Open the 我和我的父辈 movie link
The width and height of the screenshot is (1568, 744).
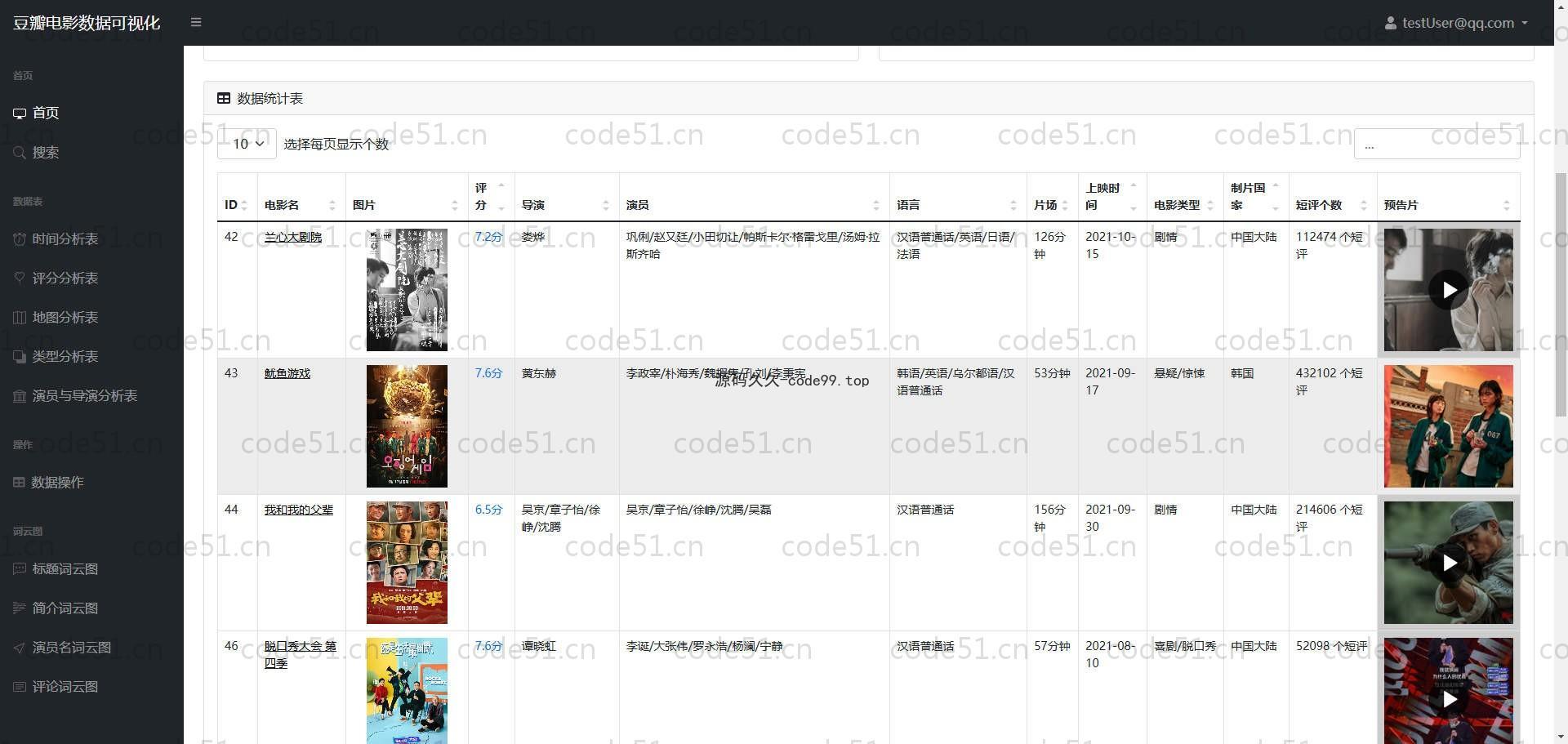[299, 510]
